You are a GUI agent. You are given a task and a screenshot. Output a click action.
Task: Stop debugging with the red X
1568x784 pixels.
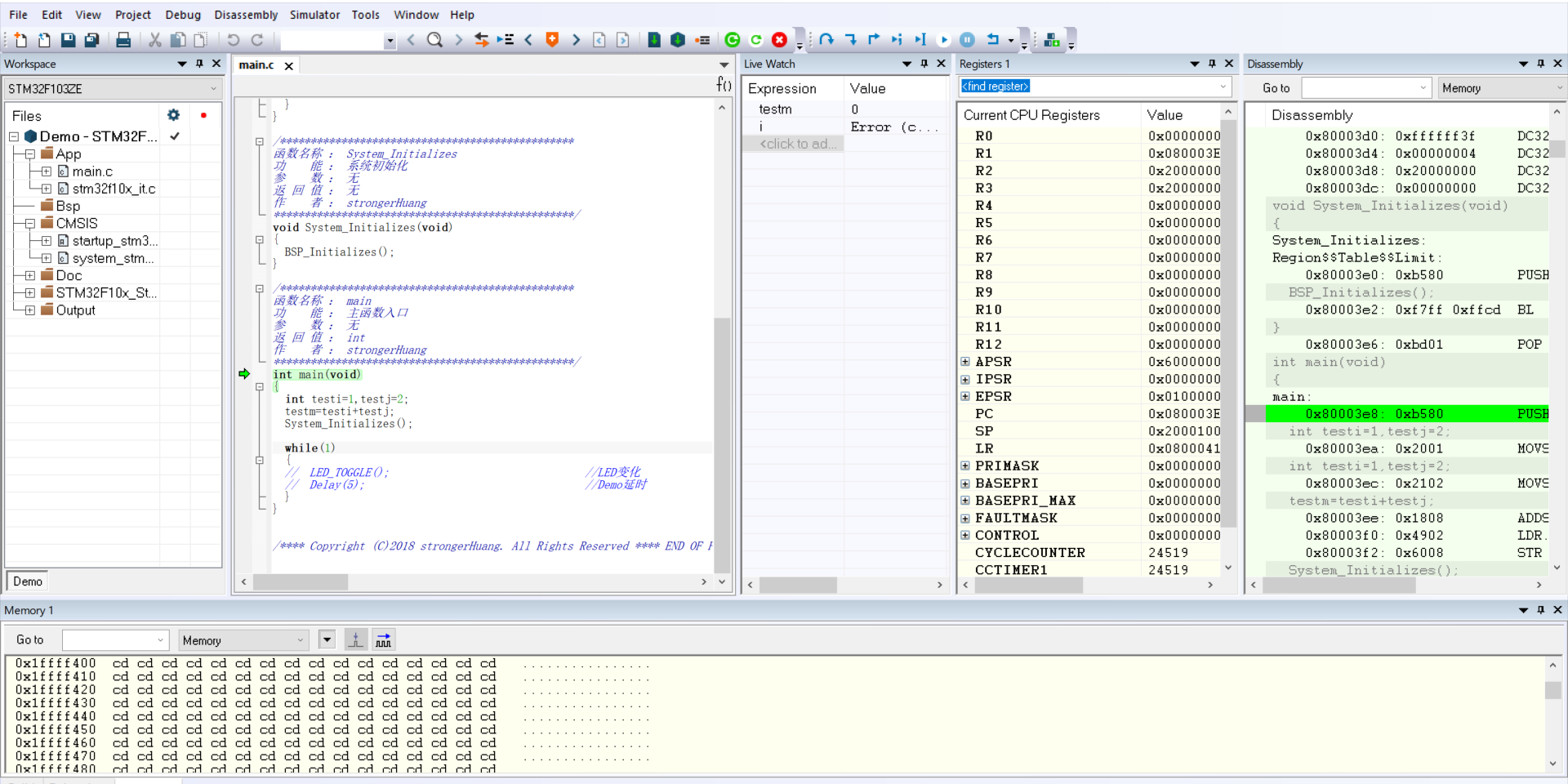tap(779, 39)
